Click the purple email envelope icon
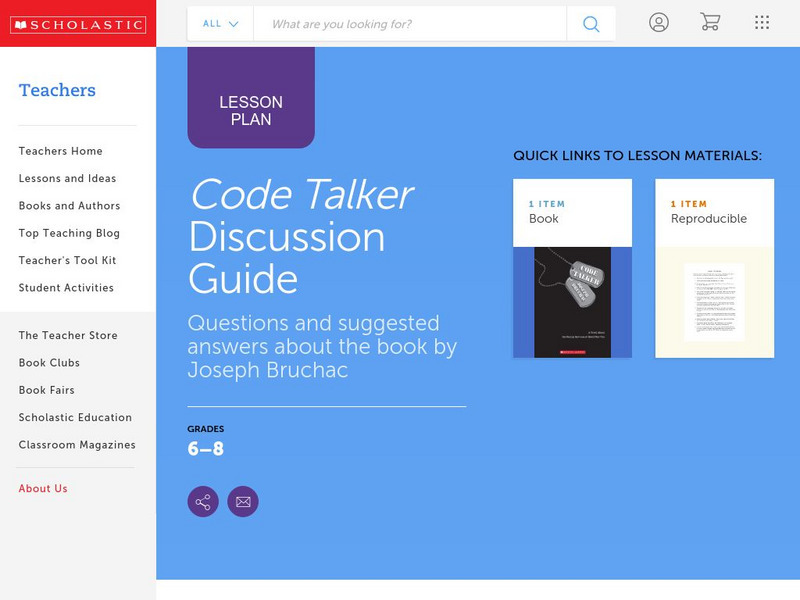This screenshot has width=800, height=600. tap(243, 502)
